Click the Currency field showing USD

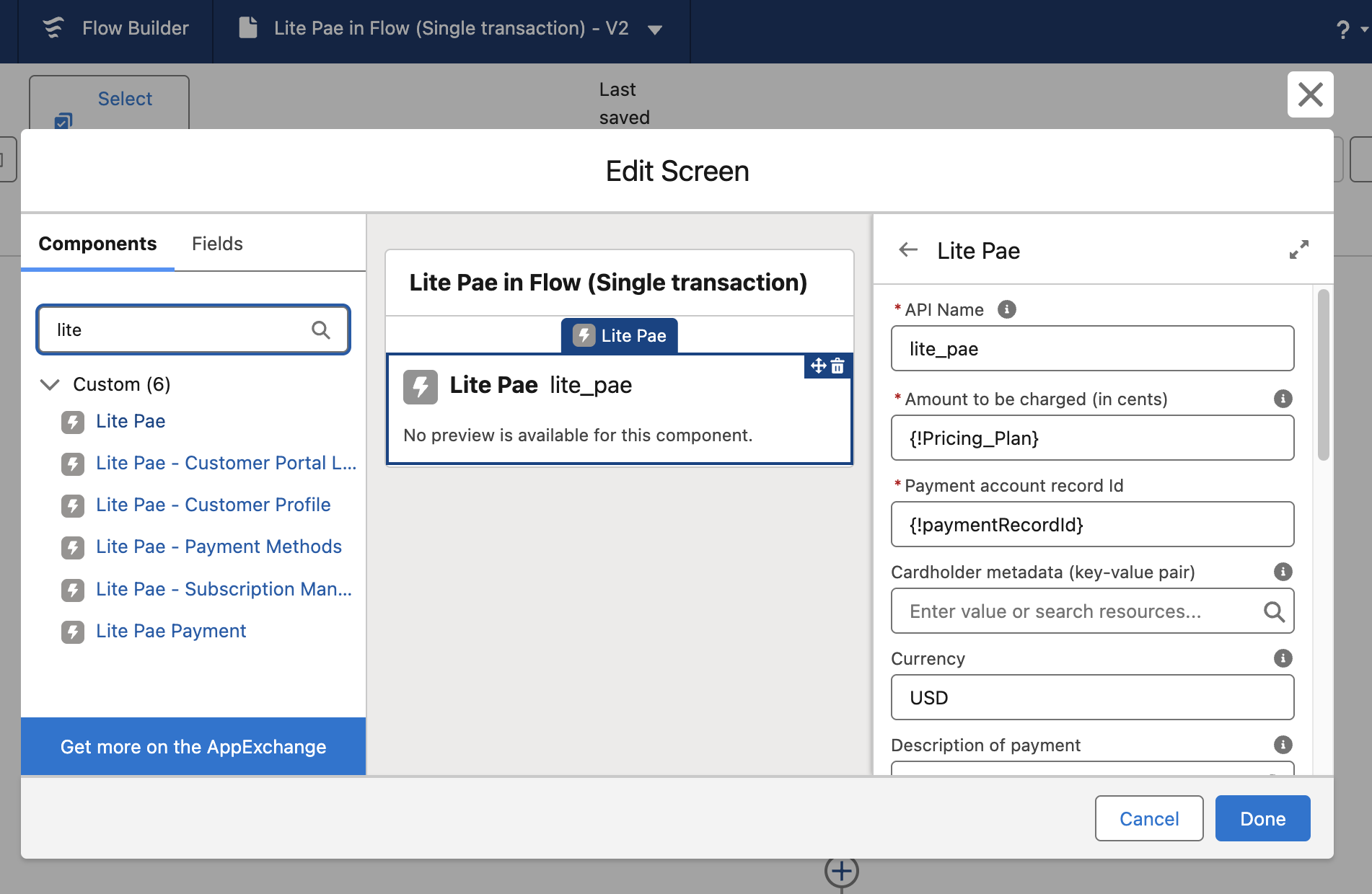pyautogui.click(x=1092, y=698)
